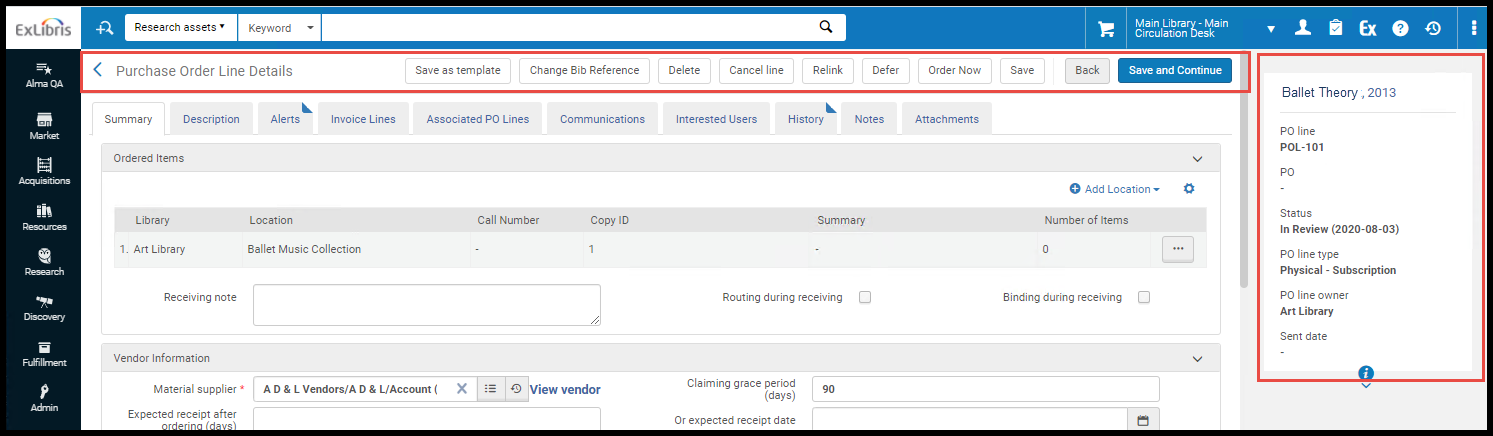Click Change Bib Reference button
This screenshot has width=1493, height=436.
[584, 70]
